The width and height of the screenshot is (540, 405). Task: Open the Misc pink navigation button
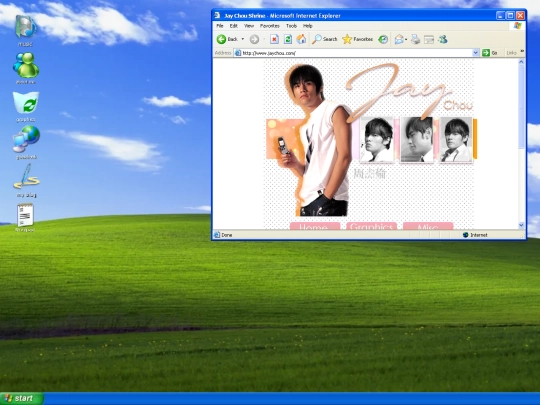point(428,226)
